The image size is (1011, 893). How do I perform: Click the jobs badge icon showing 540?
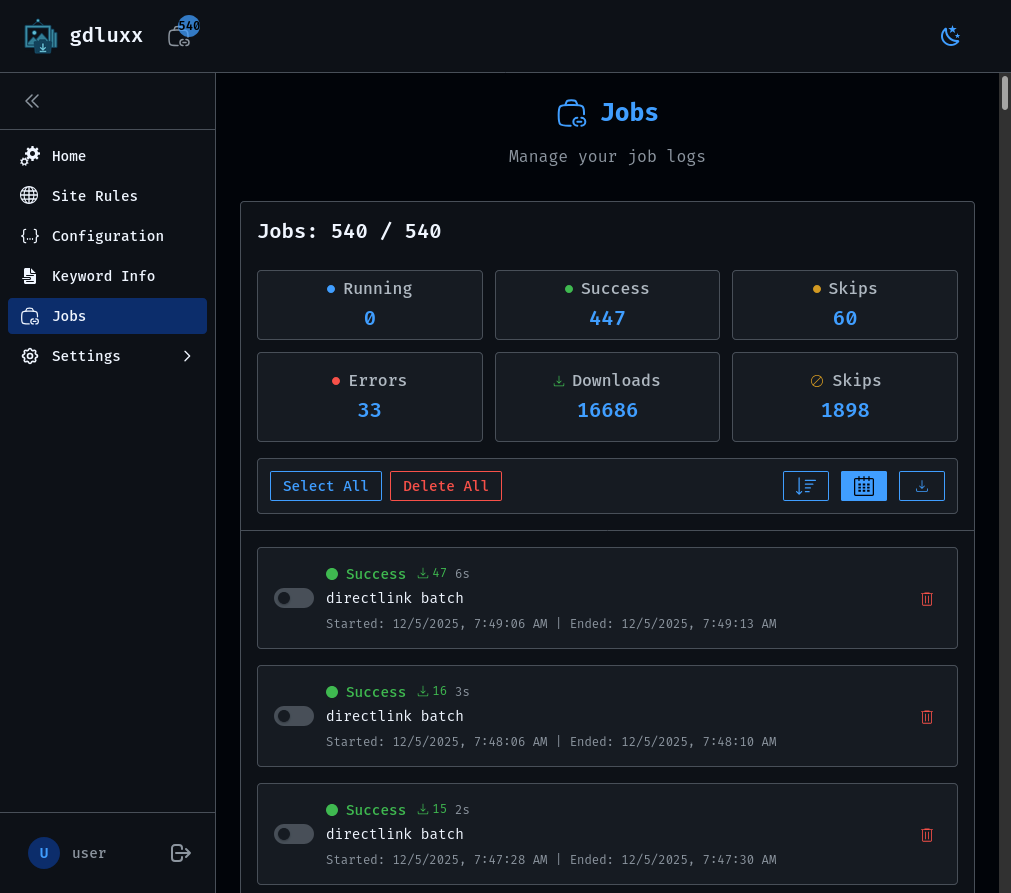point(182,34)
